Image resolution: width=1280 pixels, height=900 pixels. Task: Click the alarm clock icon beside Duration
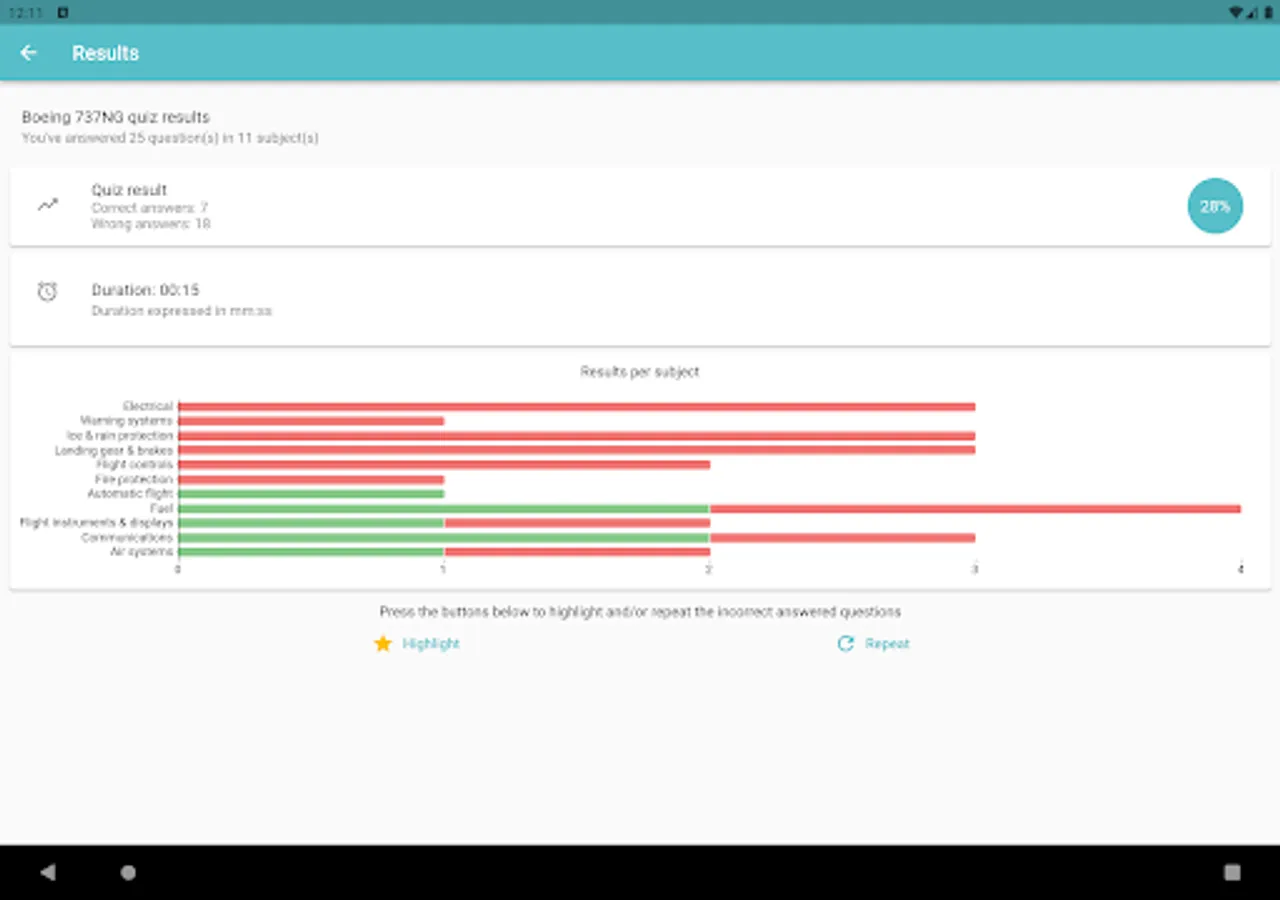(x=47, y=292)
